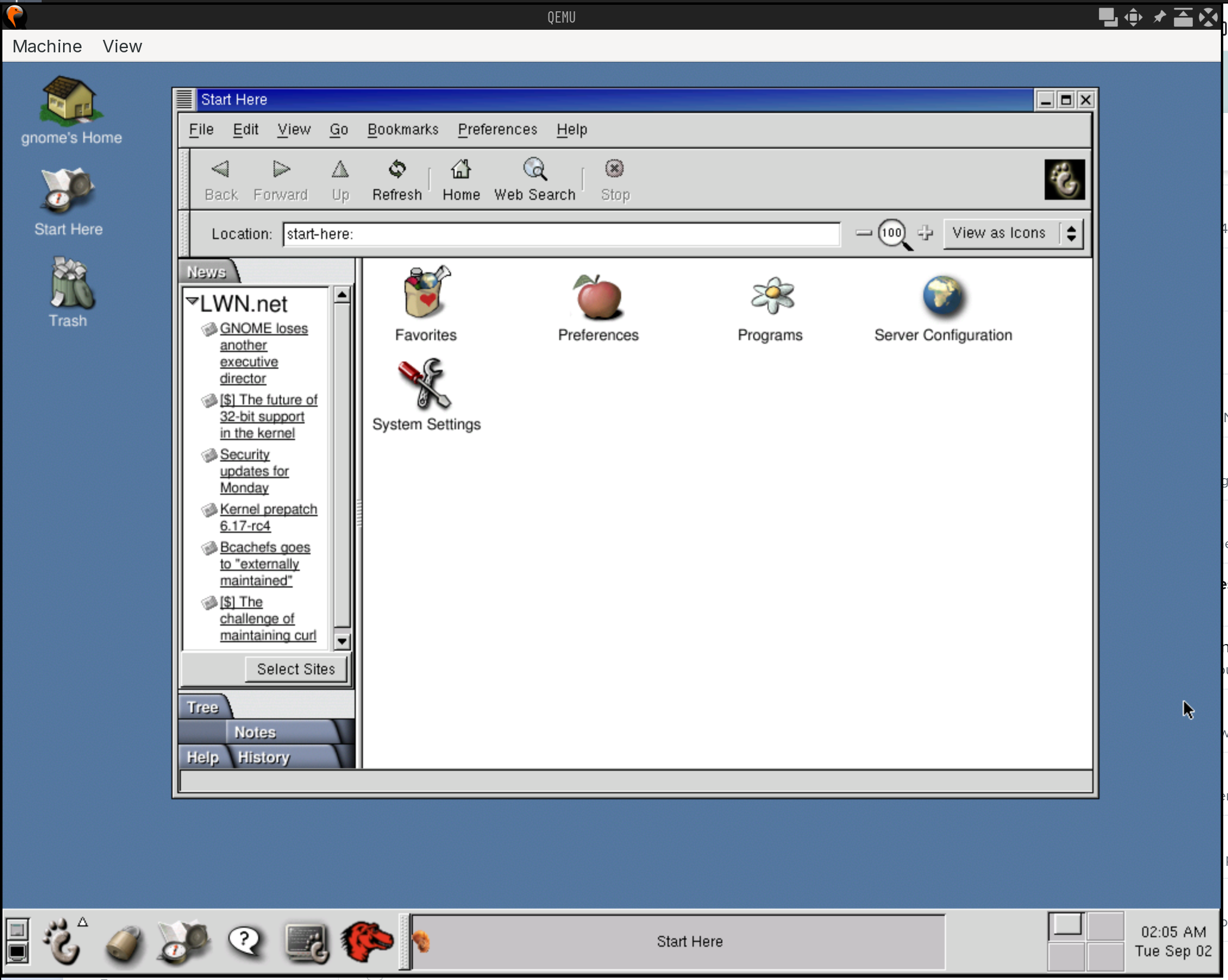This screenshot has height=980, width=1228.
Task: Click in the Location text field
Action: click(561, 234)
